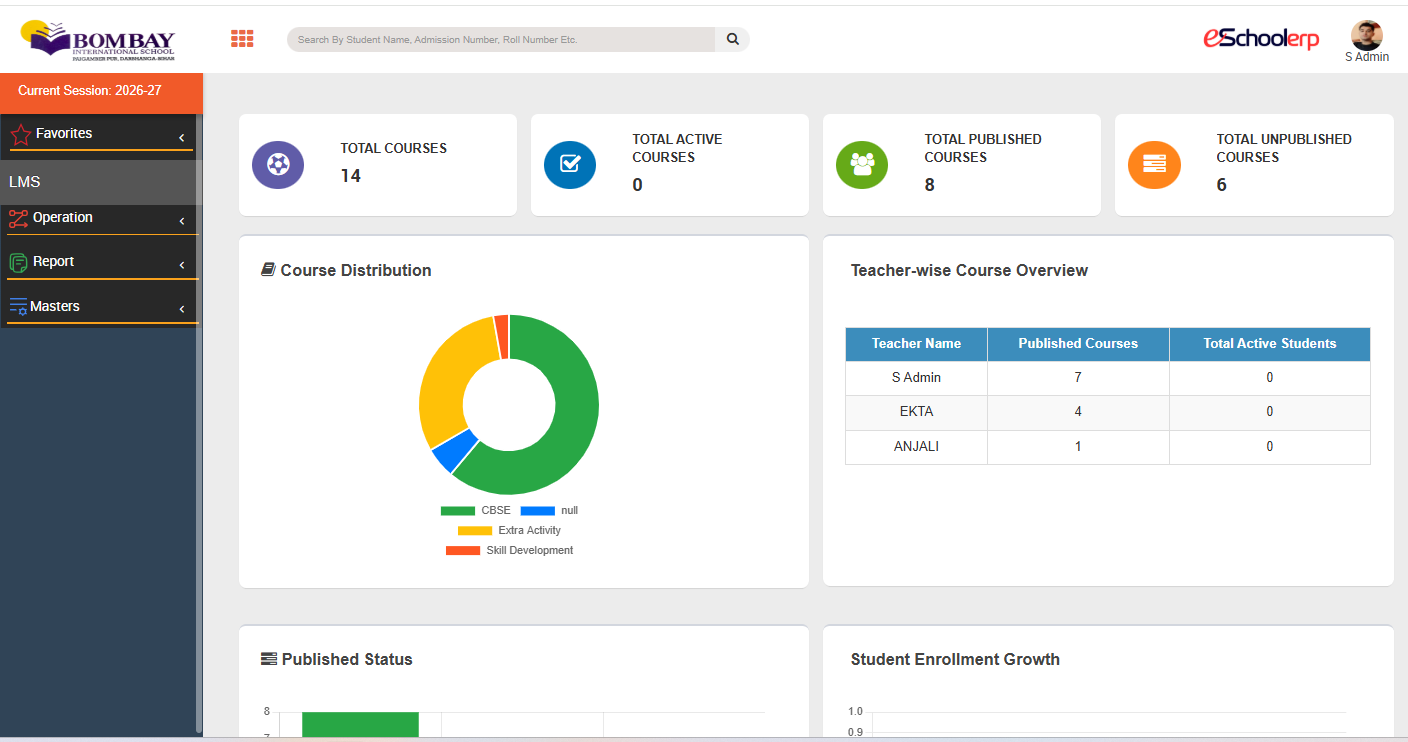Viewport: 1408px width, 742px height.
Task: Toggle the Skill Development legend swatch
Action: (x=463, y=551)
